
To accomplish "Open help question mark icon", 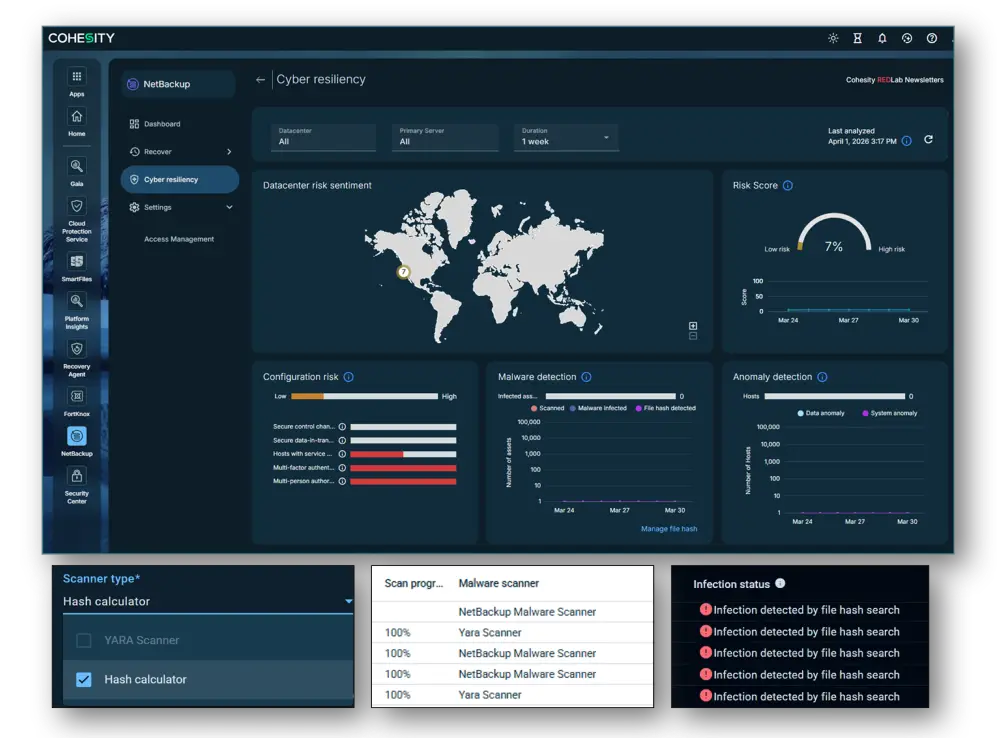I will (x=932, y=38).
